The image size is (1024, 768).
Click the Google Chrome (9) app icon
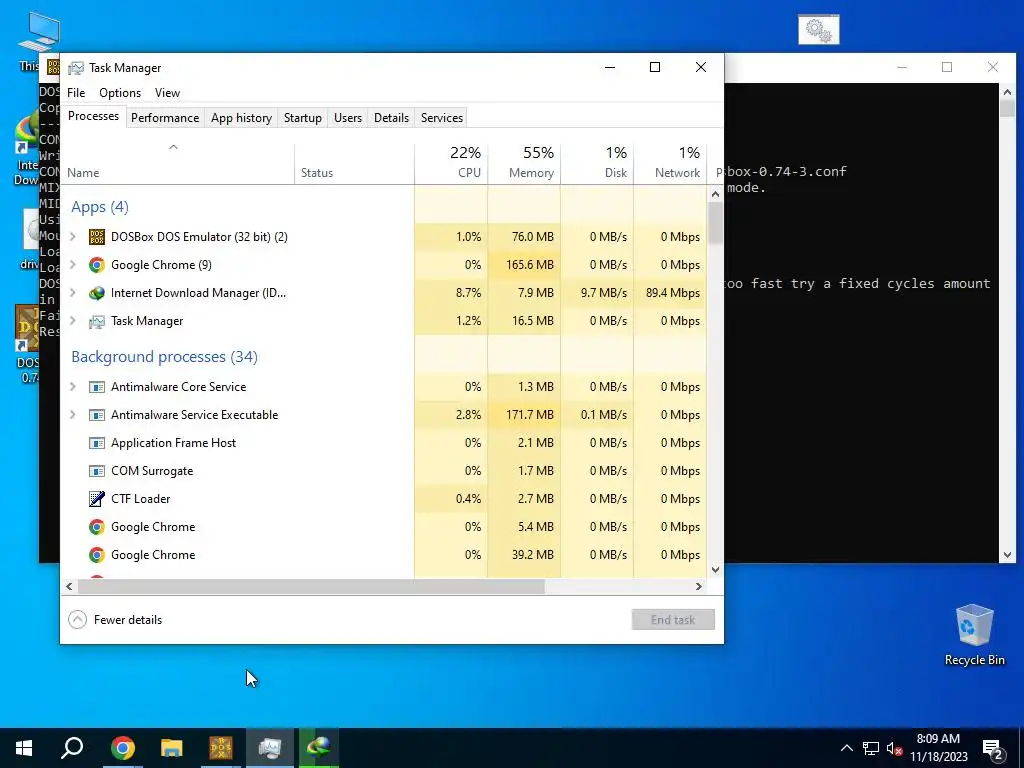click(97, 264)
